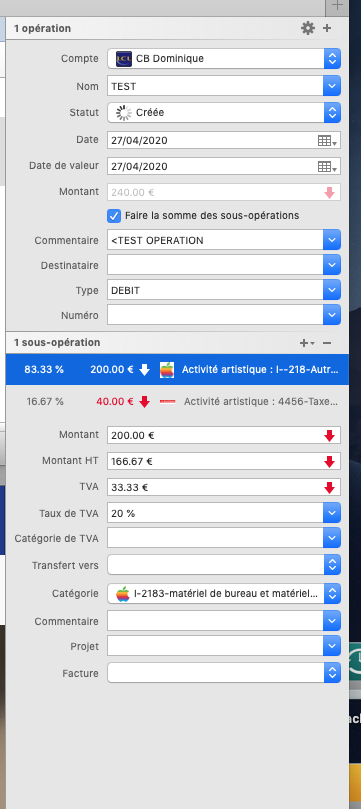
Task: Click the red dash icon in 40.00 € row
Action: pos(168,401)
